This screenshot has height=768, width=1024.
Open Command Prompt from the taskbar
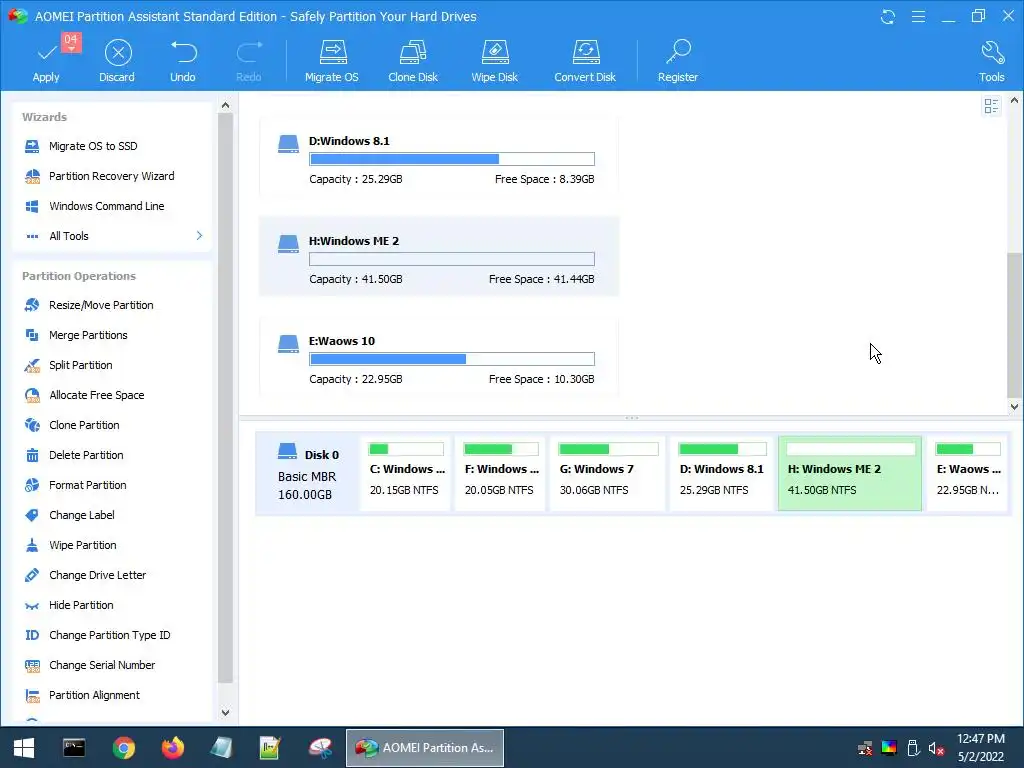pos(74,748)
